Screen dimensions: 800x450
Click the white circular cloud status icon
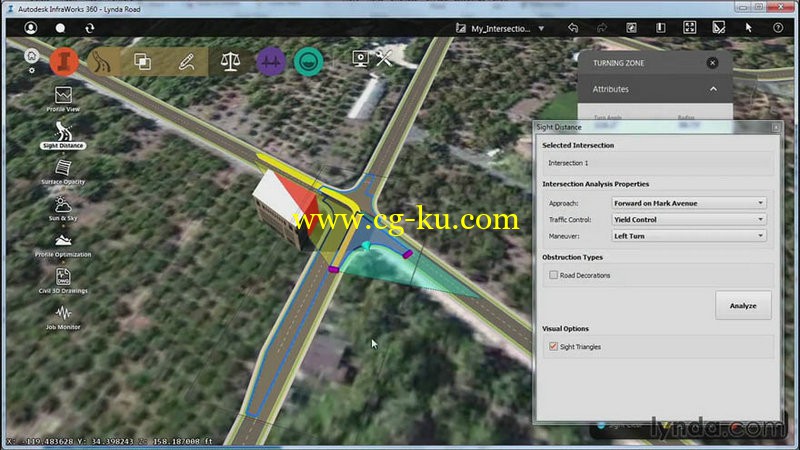click(60, 28)
